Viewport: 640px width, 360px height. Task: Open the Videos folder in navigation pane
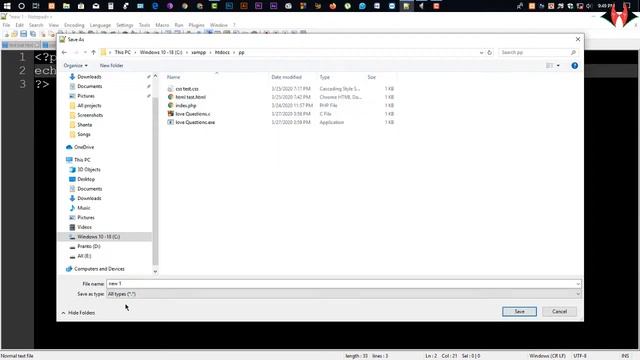[x=84, y=227]
